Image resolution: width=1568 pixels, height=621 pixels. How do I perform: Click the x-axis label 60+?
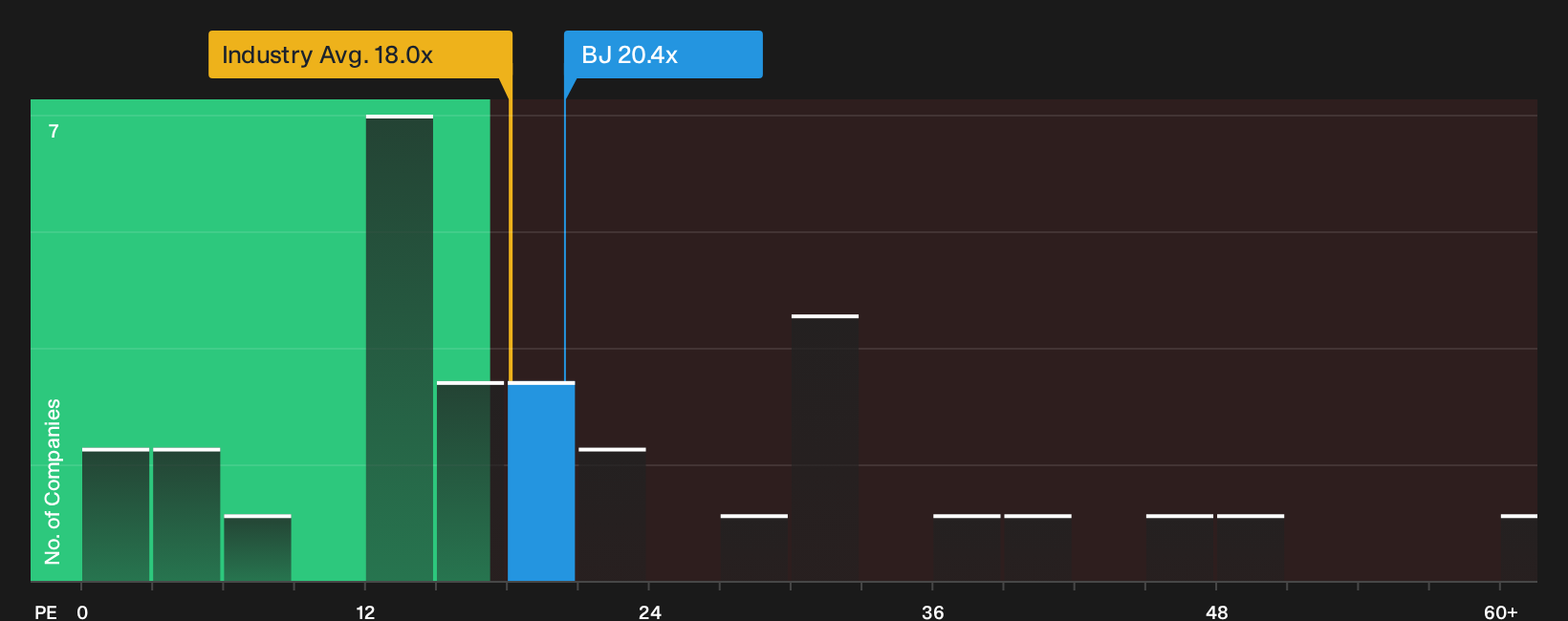[1500, 611]
